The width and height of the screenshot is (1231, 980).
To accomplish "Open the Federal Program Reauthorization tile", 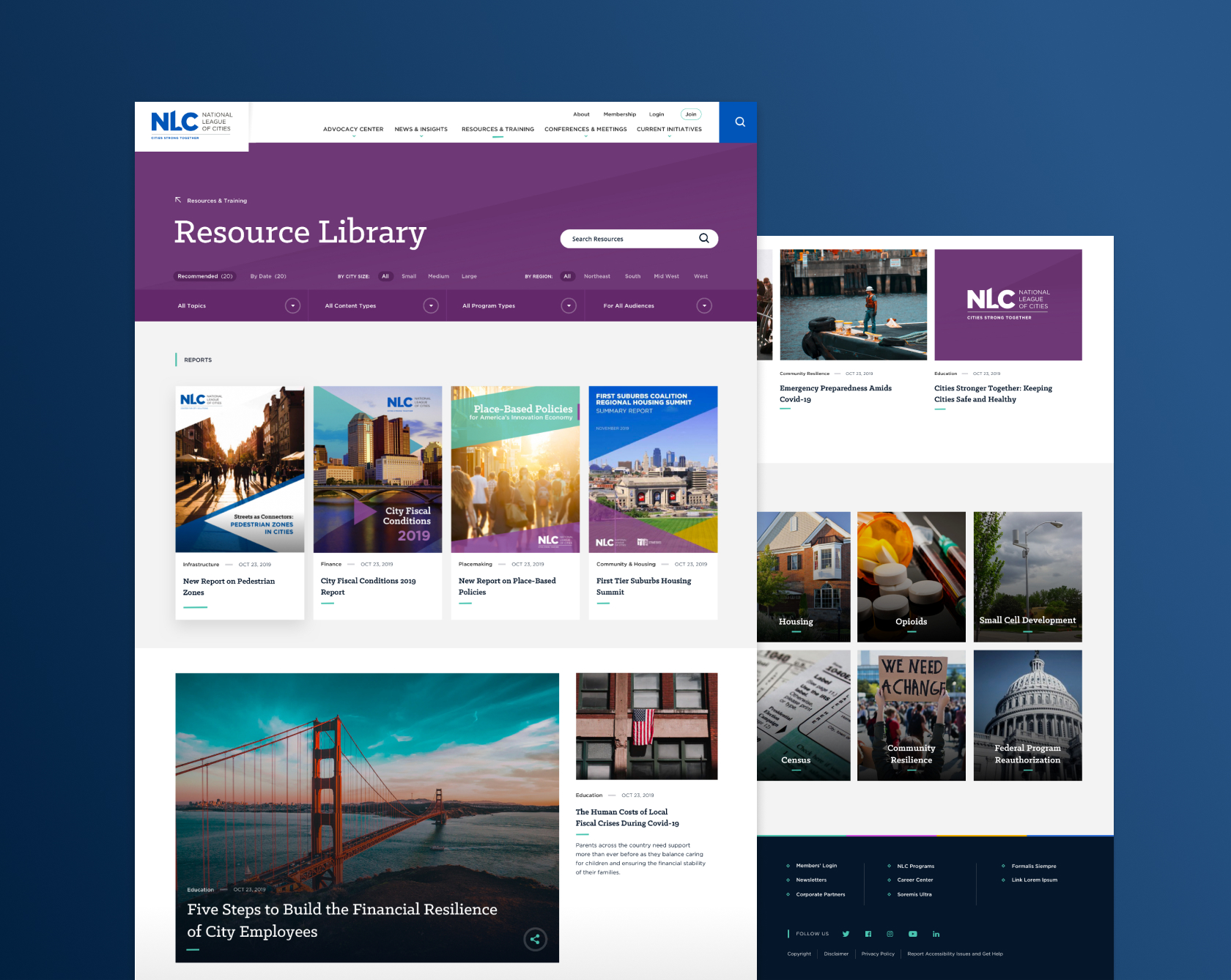I will (1028, 716).
